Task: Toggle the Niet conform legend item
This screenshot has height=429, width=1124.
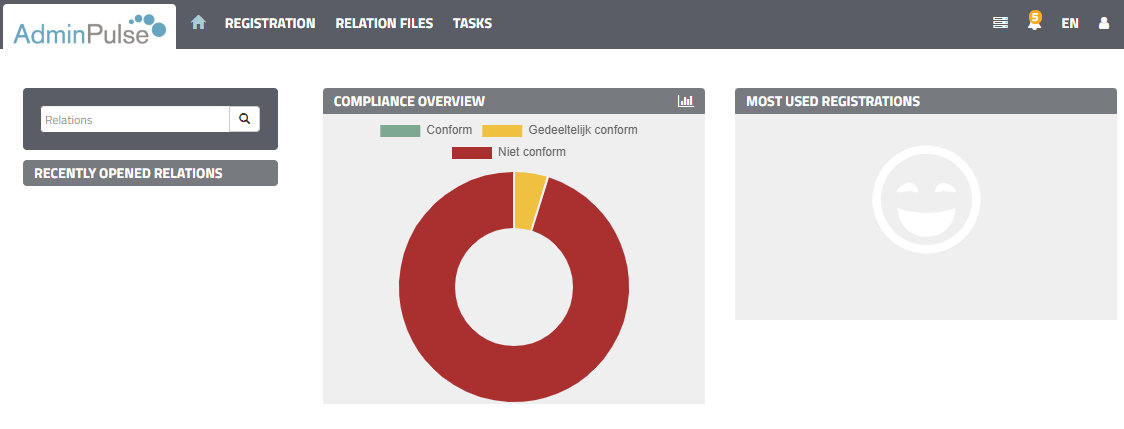Action: click(508, 152)
